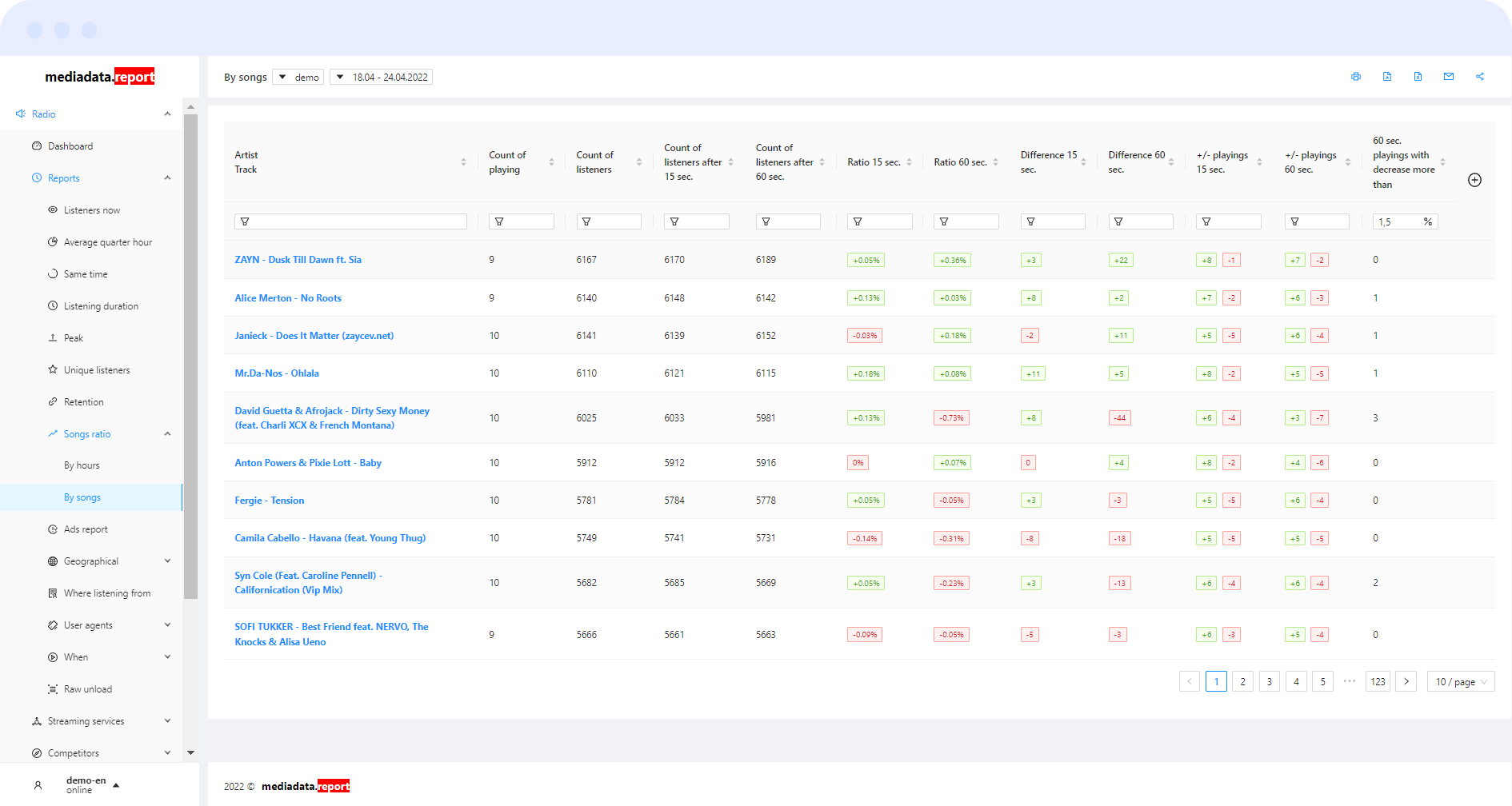The width and height of the screenshot is (1512, 806).
Task: Export the report as PDF
Action: [x=1387, y=77]
